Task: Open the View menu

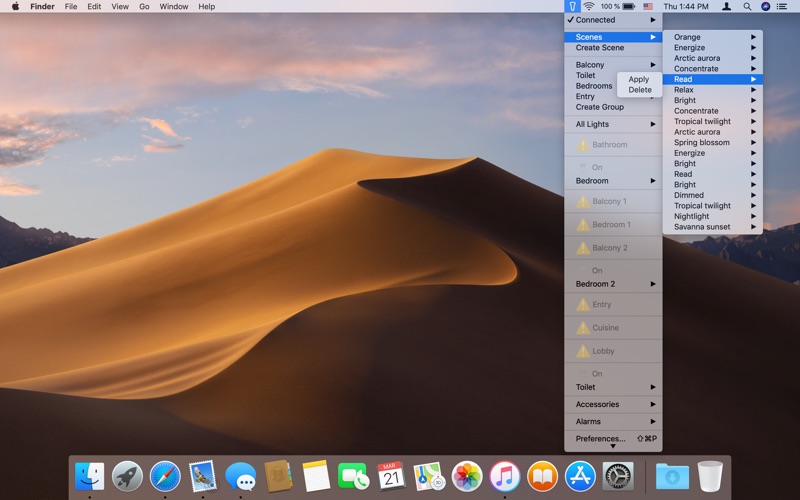Action: [120, 7]
